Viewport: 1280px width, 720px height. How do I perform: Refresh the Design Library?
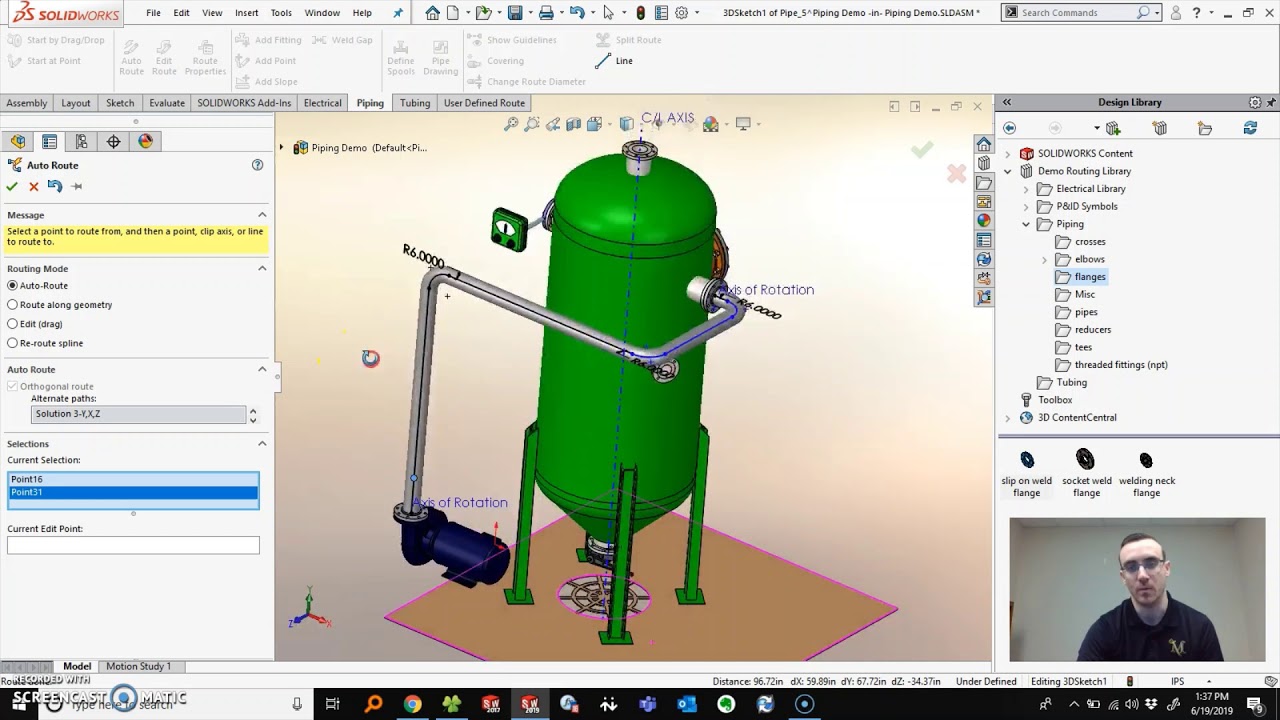pyautogui.click(x=1250, y=128)
